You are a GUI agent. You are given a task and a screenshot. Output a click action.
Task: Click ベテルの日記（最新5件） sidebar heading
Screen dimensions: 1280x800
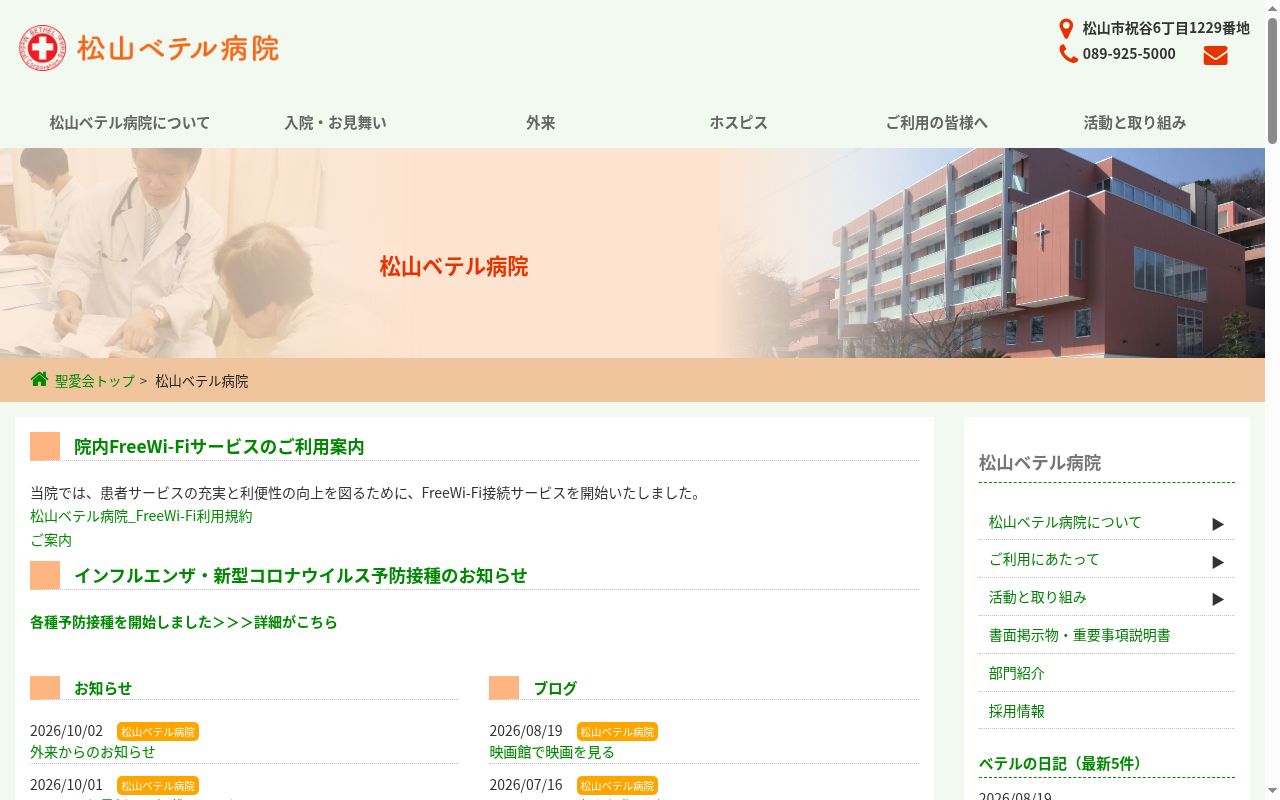[x=1060, y=763]
